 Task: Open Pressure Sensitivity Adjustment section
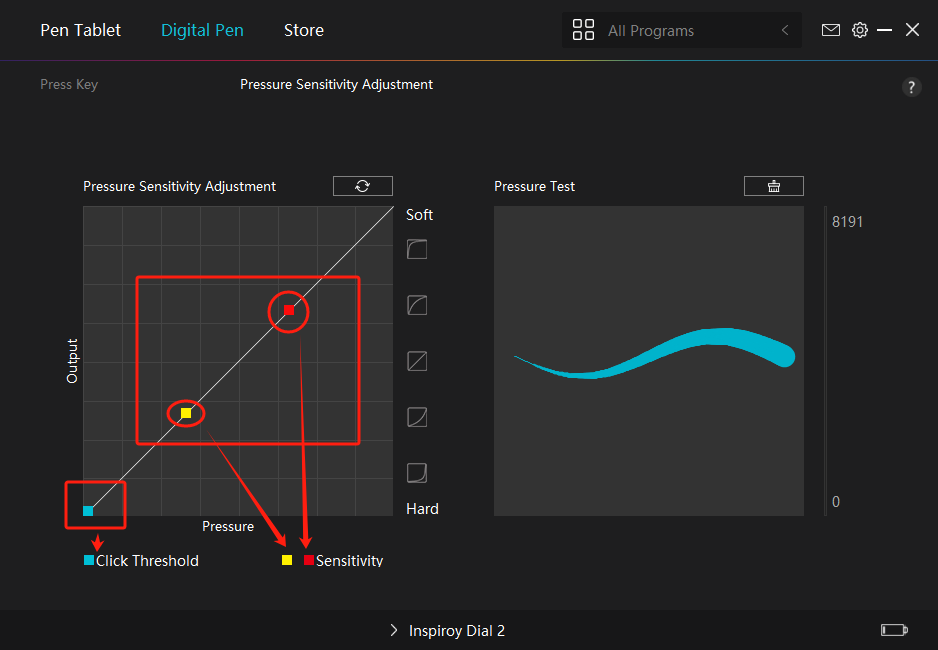336,85
